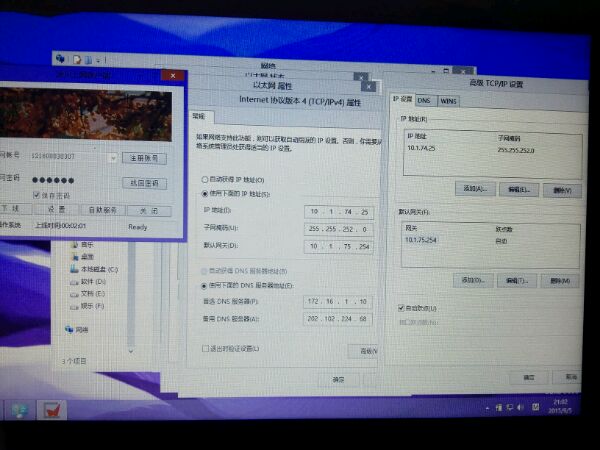Click the 高级 advanced button in IPv4 properties
This screenshot has width=600, height=450.
(x=364, y=351)
